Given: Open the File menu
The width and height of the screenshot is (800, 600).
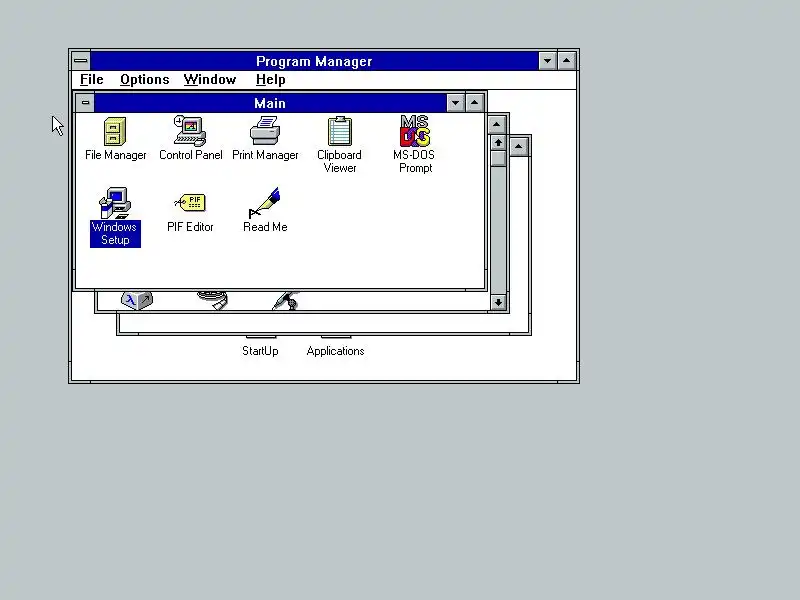Looking at the screenshot, I should click(x=92, y=80).
